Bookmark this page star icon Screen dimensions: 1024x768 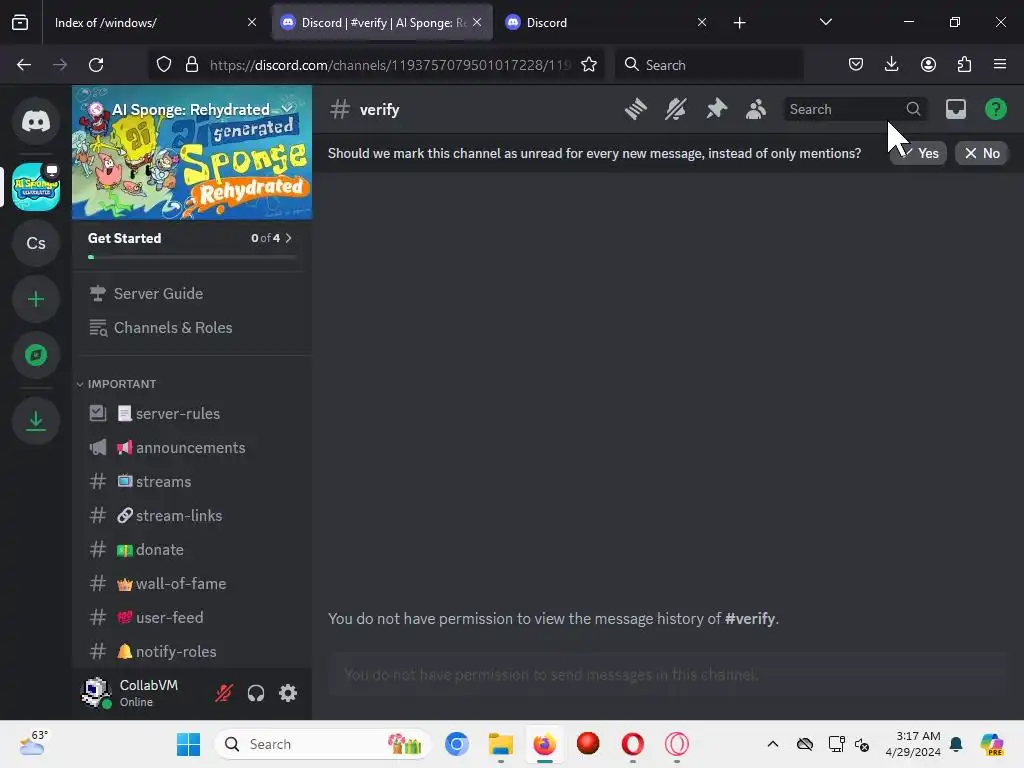point(588,65)
